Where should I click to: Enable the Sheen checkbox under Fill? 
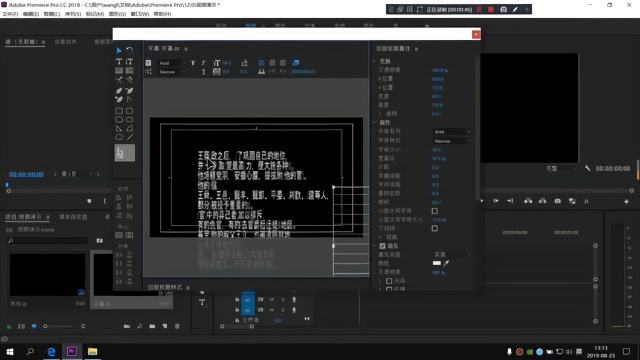click(x=389, y=281)
